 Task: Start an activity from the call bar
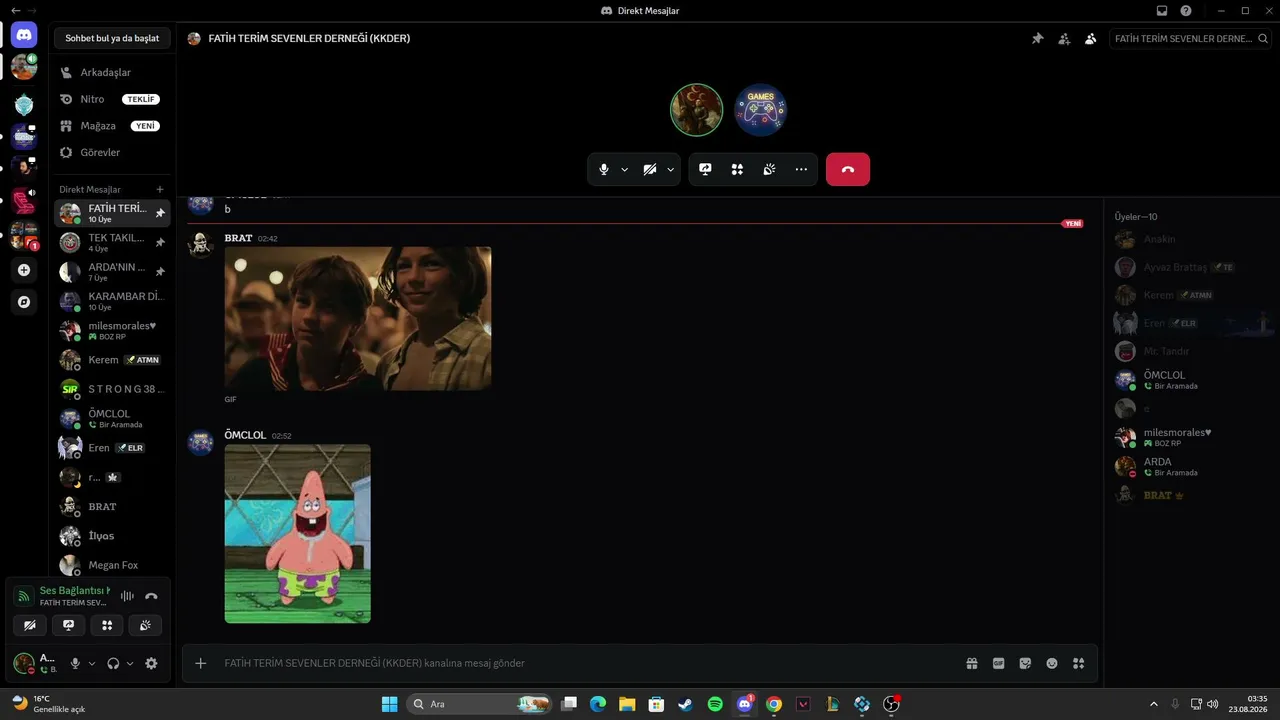[737, 169]
